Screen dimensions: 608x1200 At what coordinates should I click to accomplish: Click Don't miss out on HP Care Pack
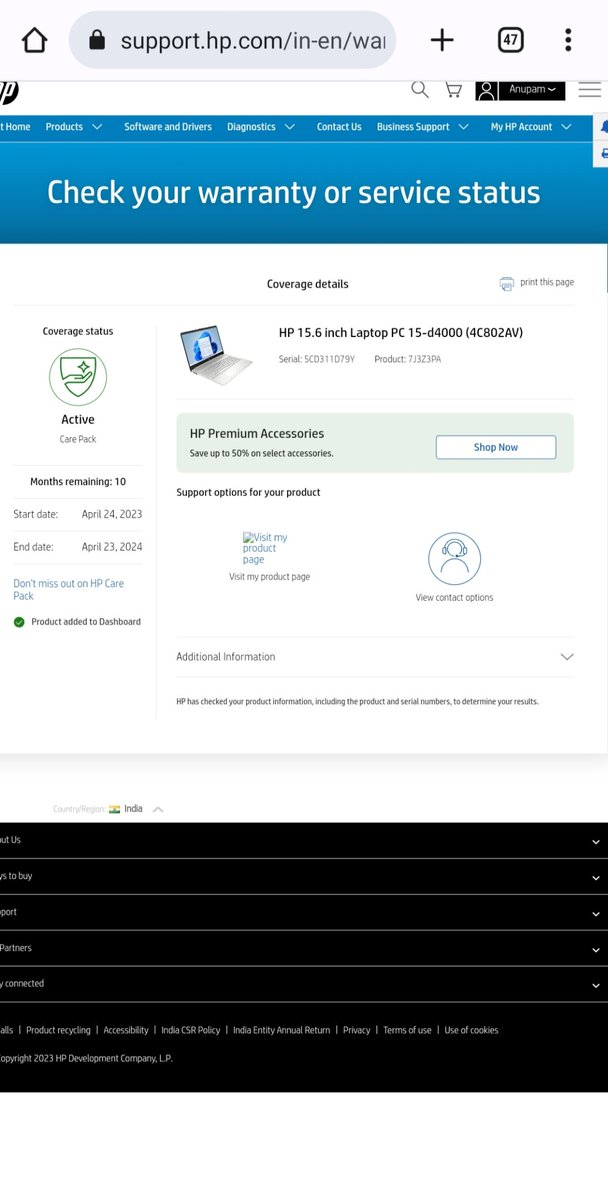(69, 589)
